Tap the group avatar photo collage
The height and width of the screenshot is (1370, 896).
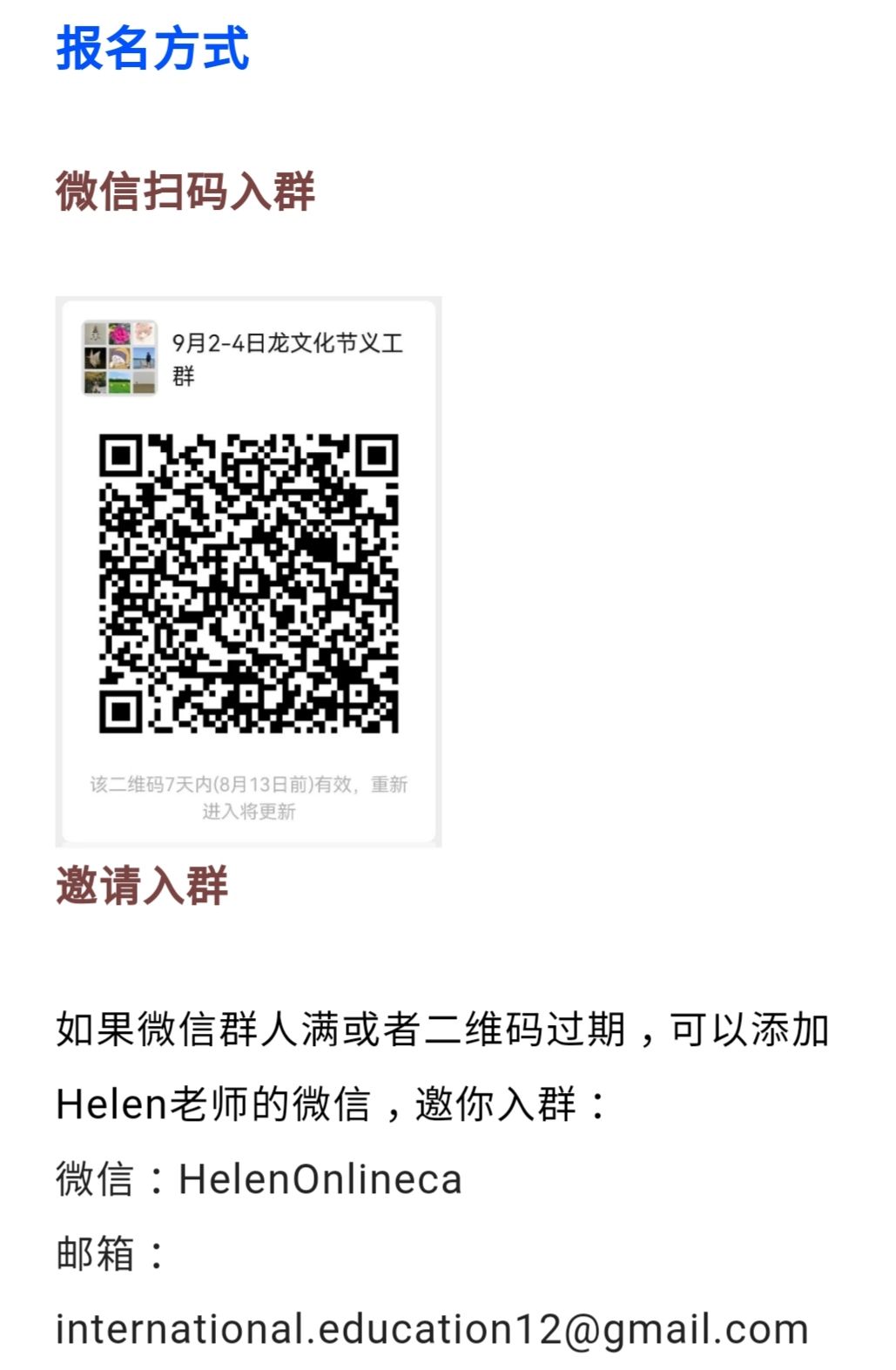coord(119,358)
